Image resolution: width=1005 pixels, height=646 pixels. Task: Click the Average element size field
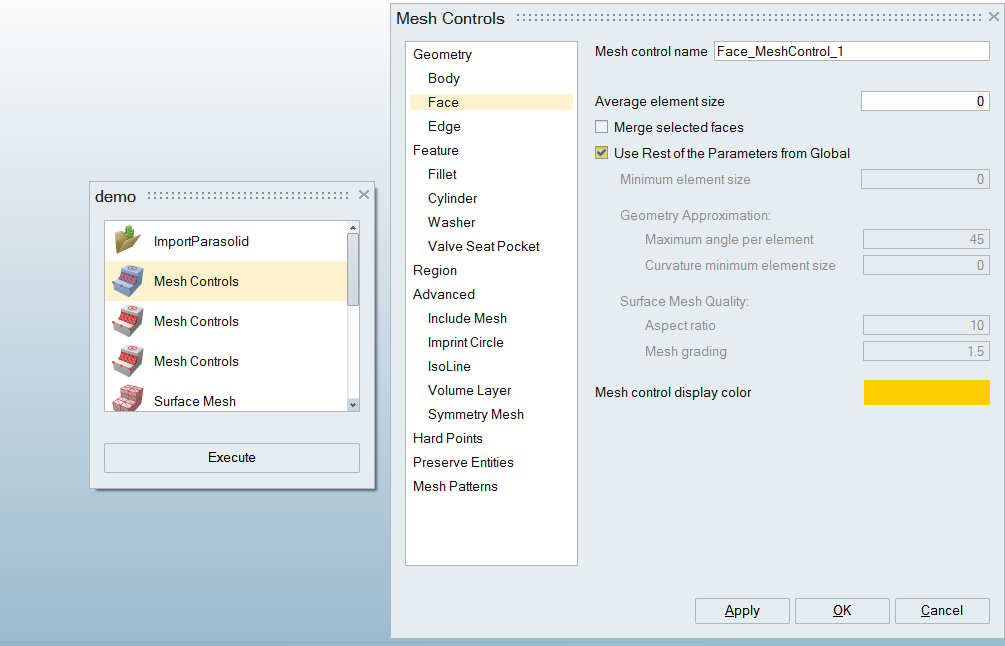[x=924, y=101]
